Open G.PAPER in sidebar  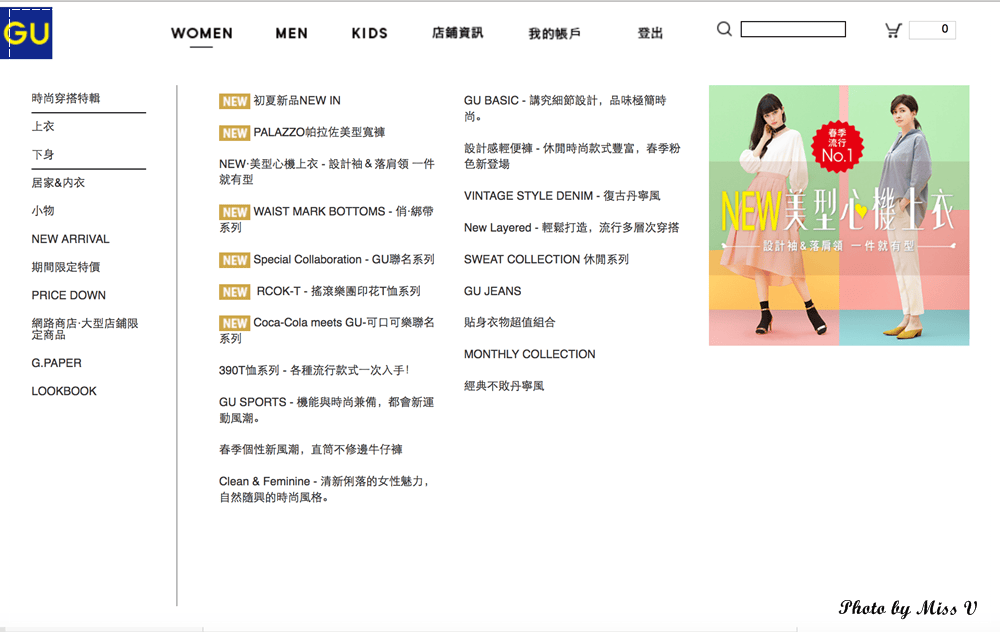[x=56, y=363]
